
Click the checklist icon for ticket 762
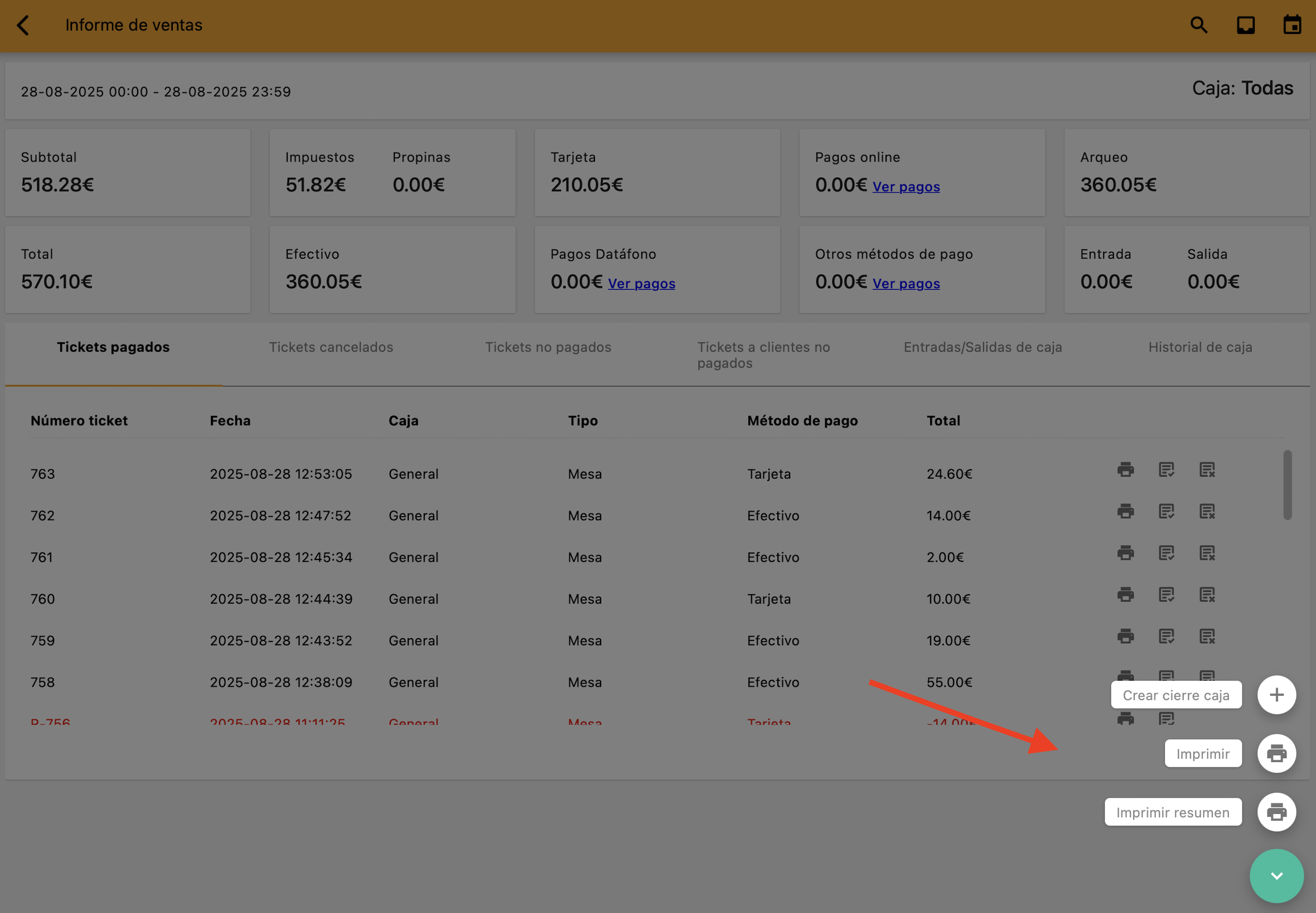[x=1166, y=512]
